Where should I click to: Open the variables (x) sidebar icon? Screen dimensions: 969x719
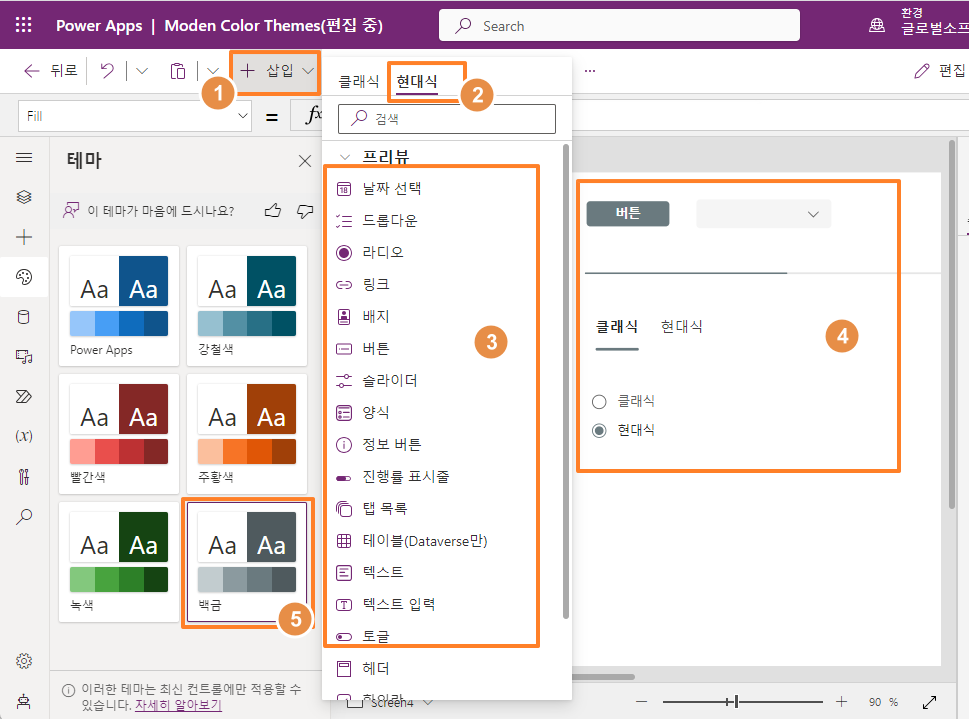point(24,436)
